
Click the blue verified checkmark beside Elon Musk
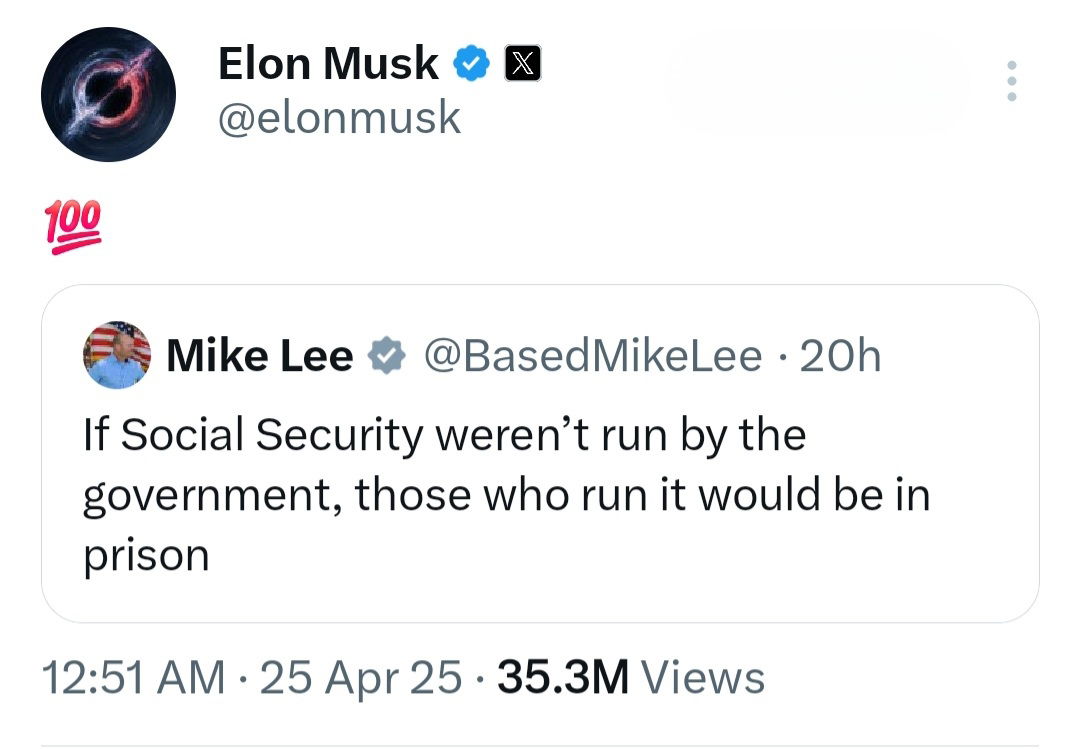pyautogui.click(x=471, y=65)
